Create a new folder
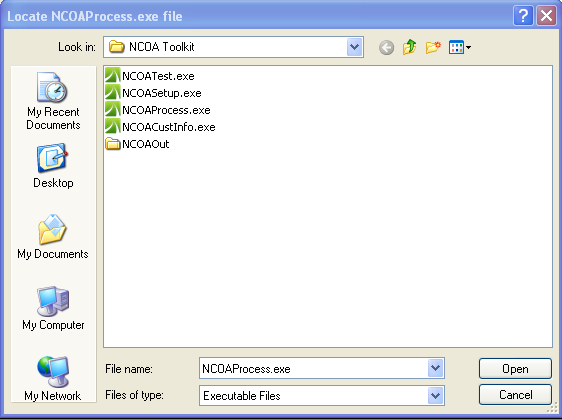The image size is (562, 420). click(433, 47)
